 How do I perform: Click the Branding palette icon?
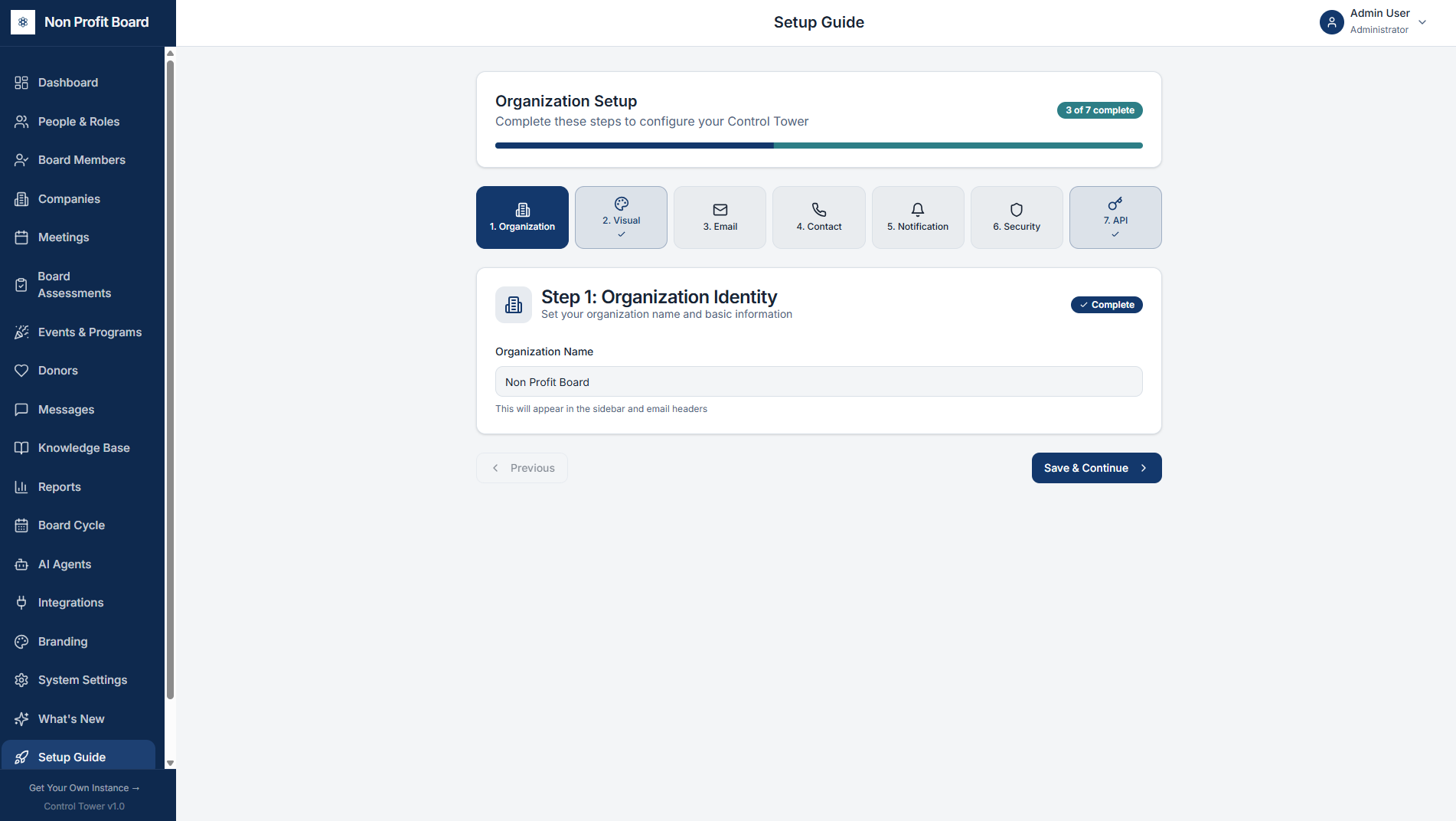coord(21,642)
